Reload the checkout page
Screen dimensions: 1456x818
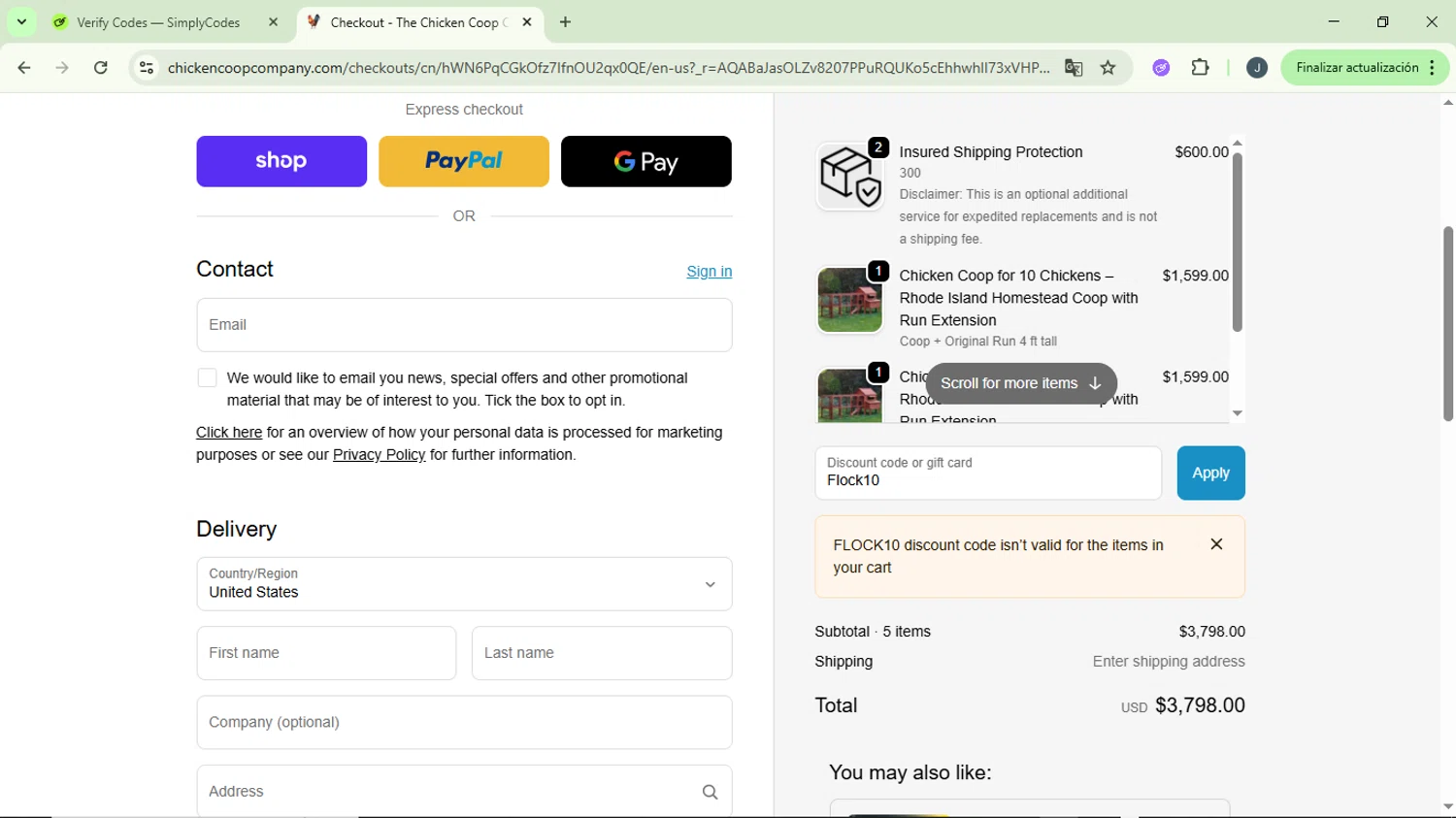pos(101,68)
